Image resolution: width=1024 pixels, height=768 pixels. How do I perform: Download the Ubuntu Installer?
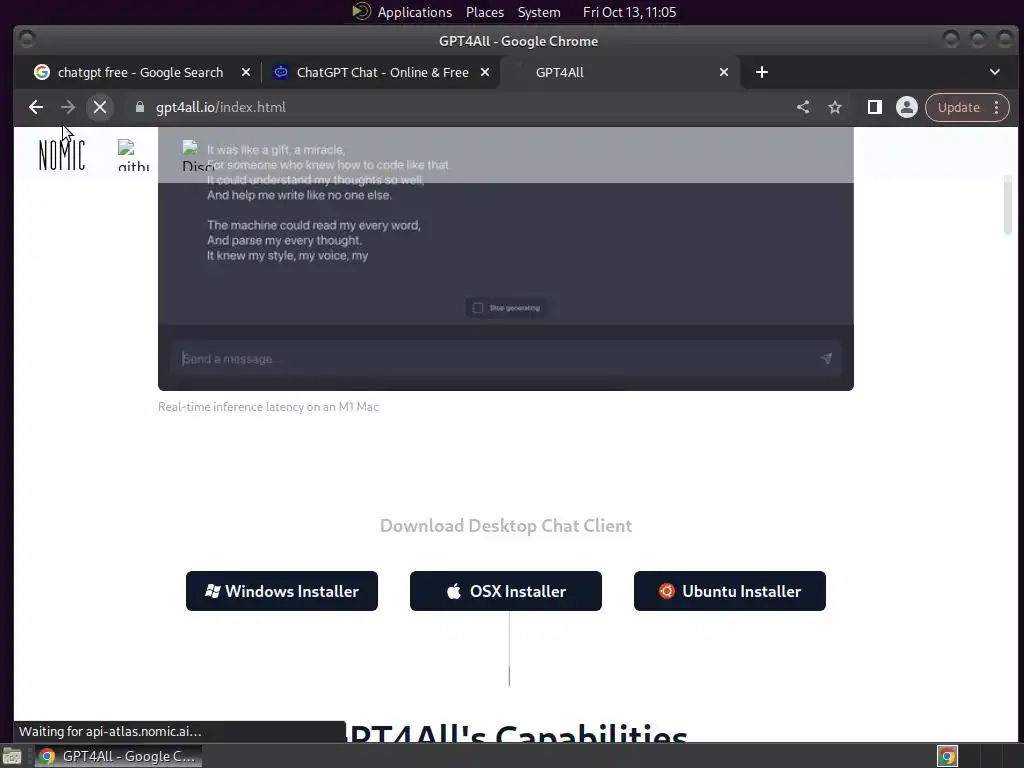pos(730,591)
